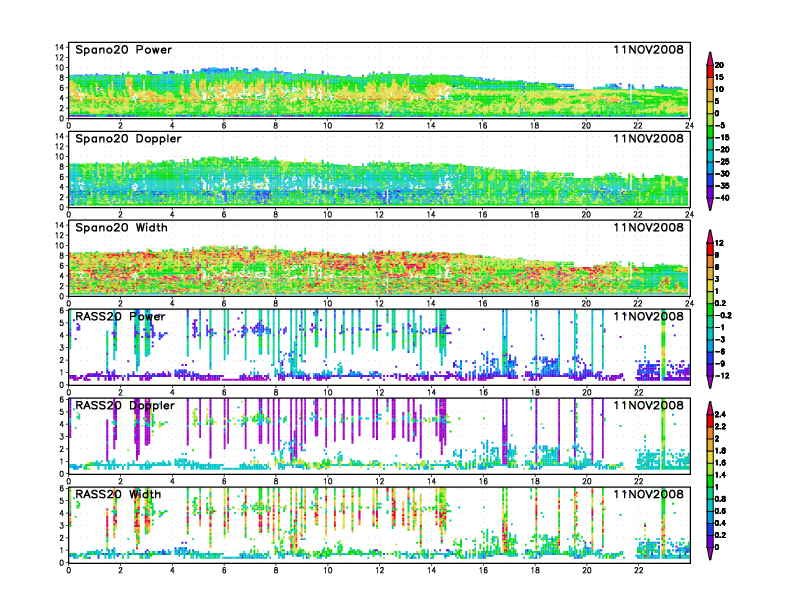Select the 11NOV2008 date in Spano20 Power panel
Screen dimensions: 792x612
tap(648, 50)
